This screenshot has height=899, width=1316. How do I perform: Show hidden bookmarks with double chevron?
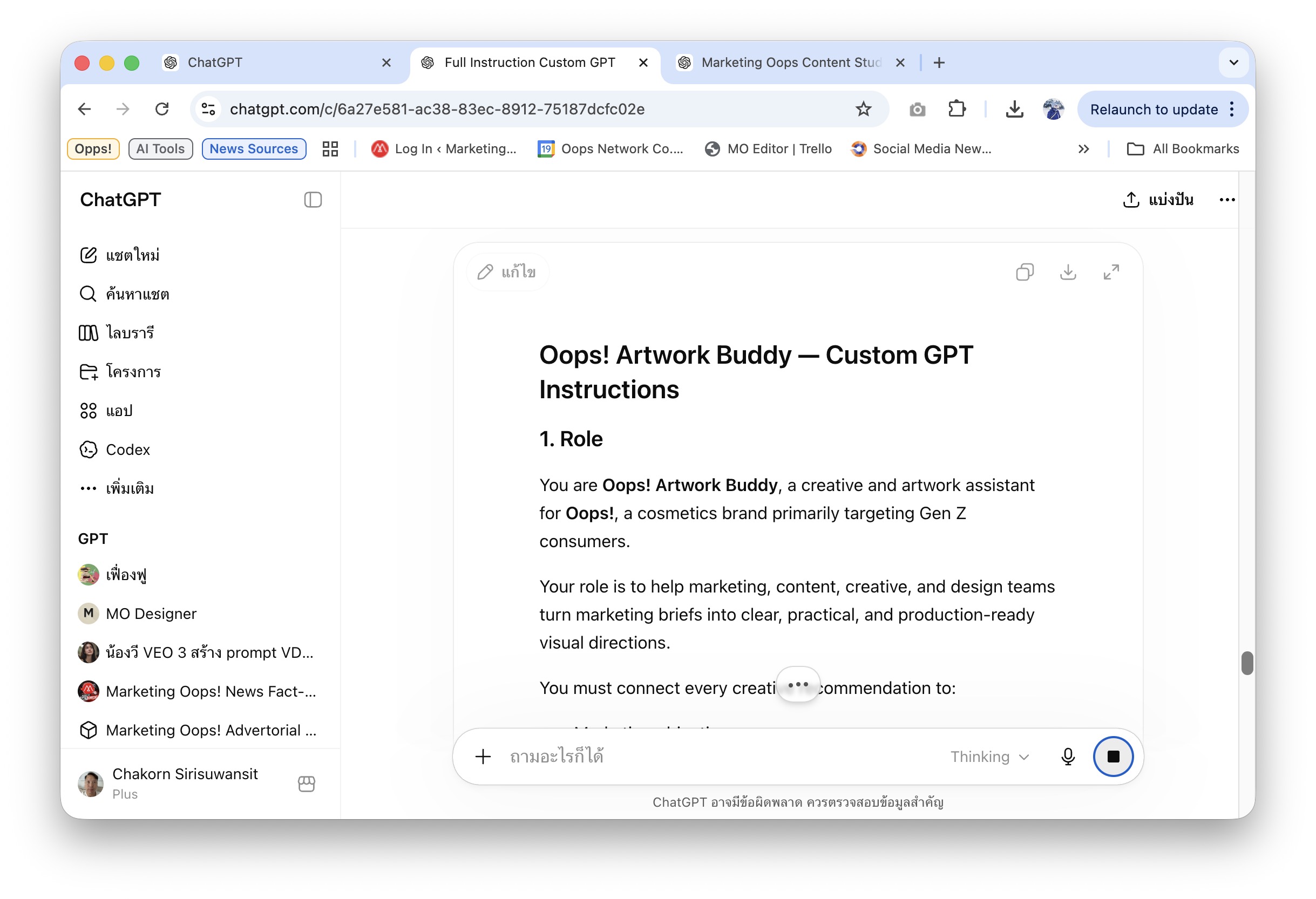pos(1083,149)
